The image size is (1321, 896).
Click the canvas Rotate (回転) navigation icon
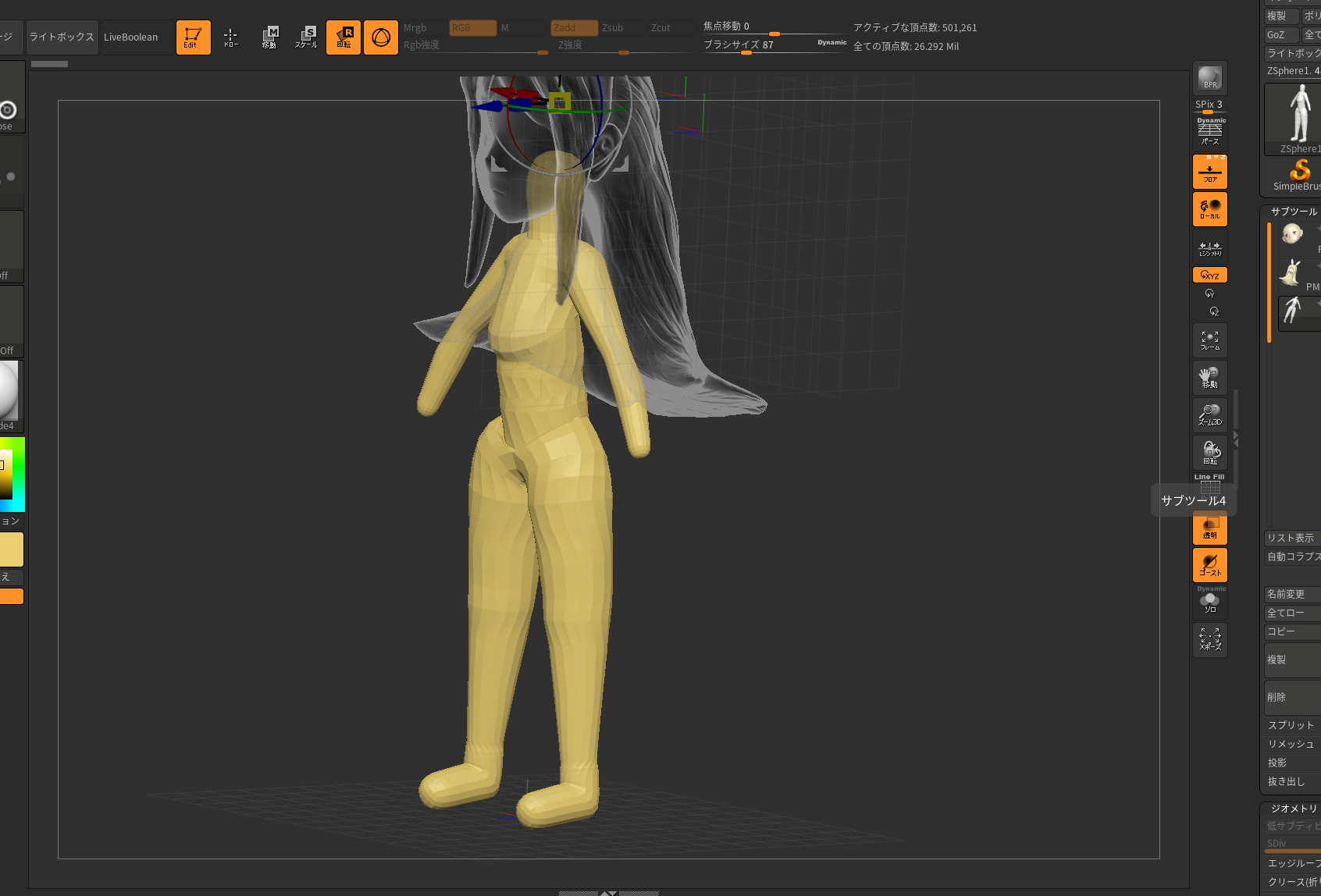pyautogui.click(x=1210, y=453)
